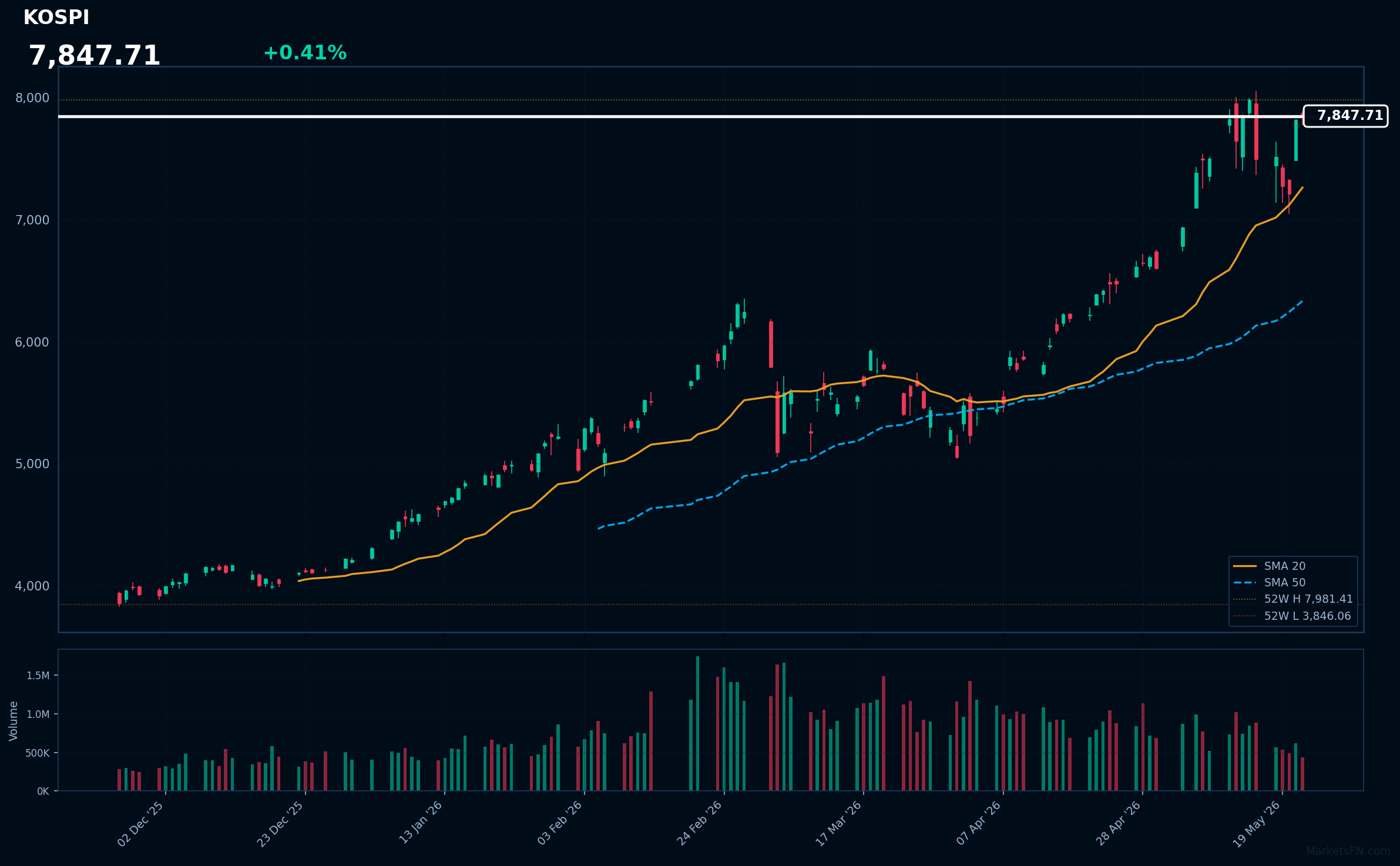Click the 1.5M volume axis label
This screenshot has width=1400, height=866.
click(38, 676)
